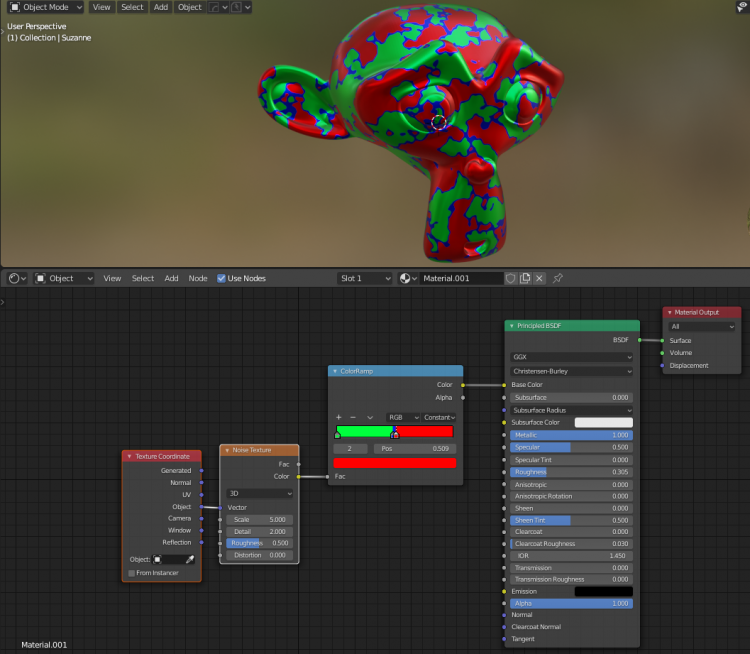
Task: Toggle the pin icon in node editor header
Action: coord(558,278)
